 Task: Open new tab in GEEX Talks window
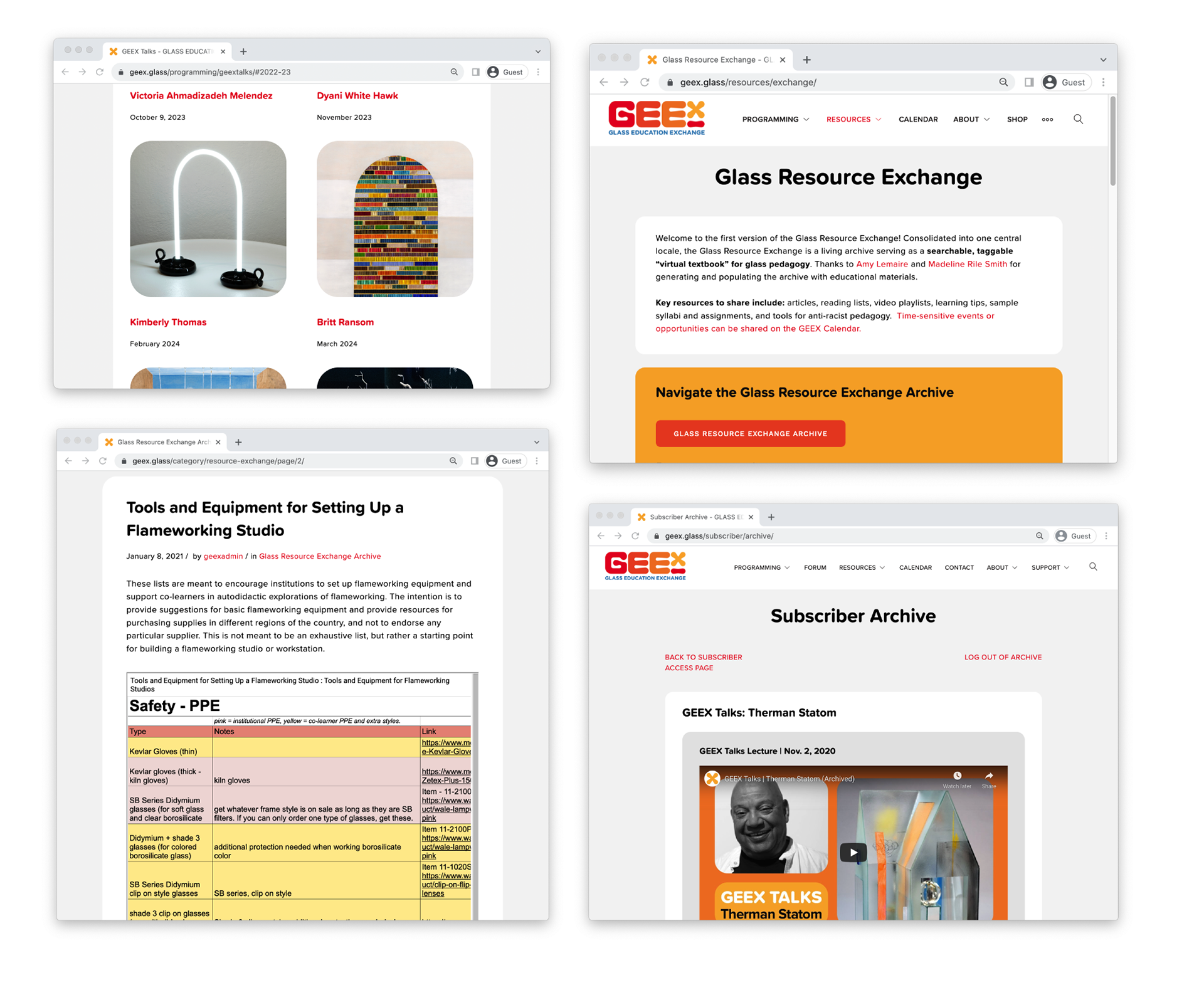tap(243, 51)
